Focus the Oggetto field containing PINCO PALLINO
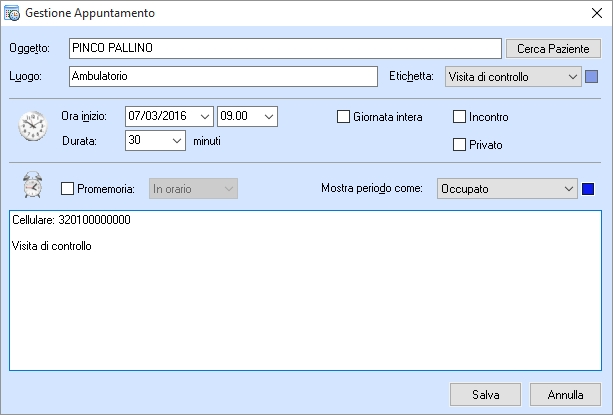The height and width of the screenshot is (415, 613). point(285,48)
